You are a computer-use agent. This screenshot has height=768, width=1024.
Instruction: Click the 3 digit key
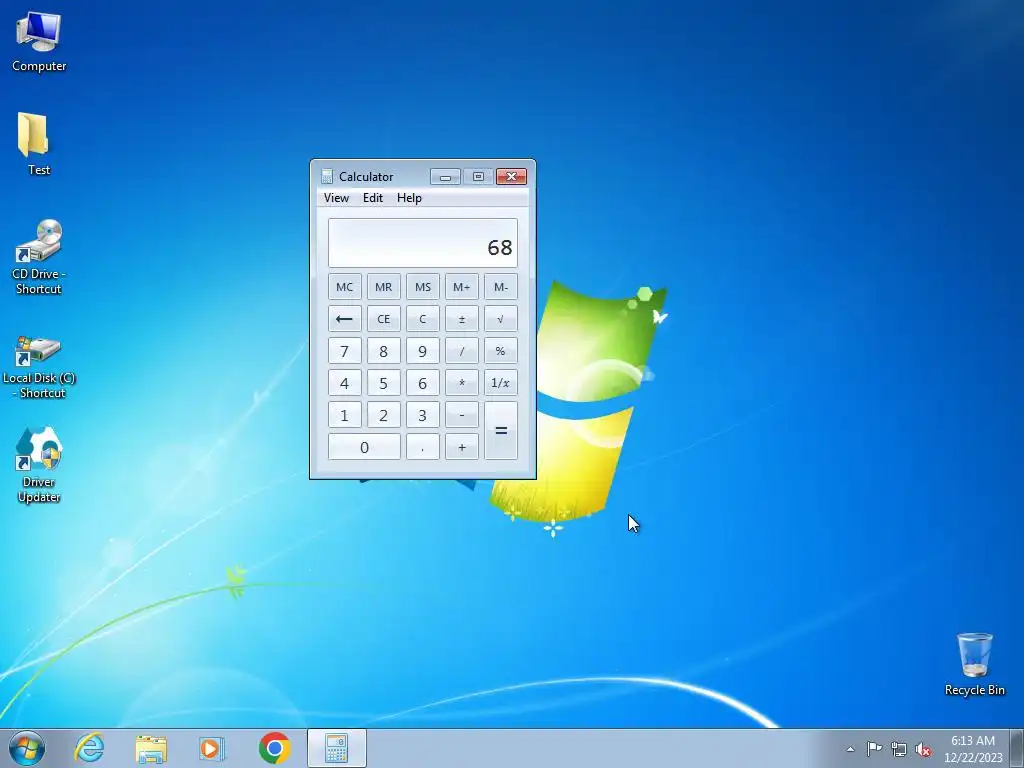pos(423,415)
